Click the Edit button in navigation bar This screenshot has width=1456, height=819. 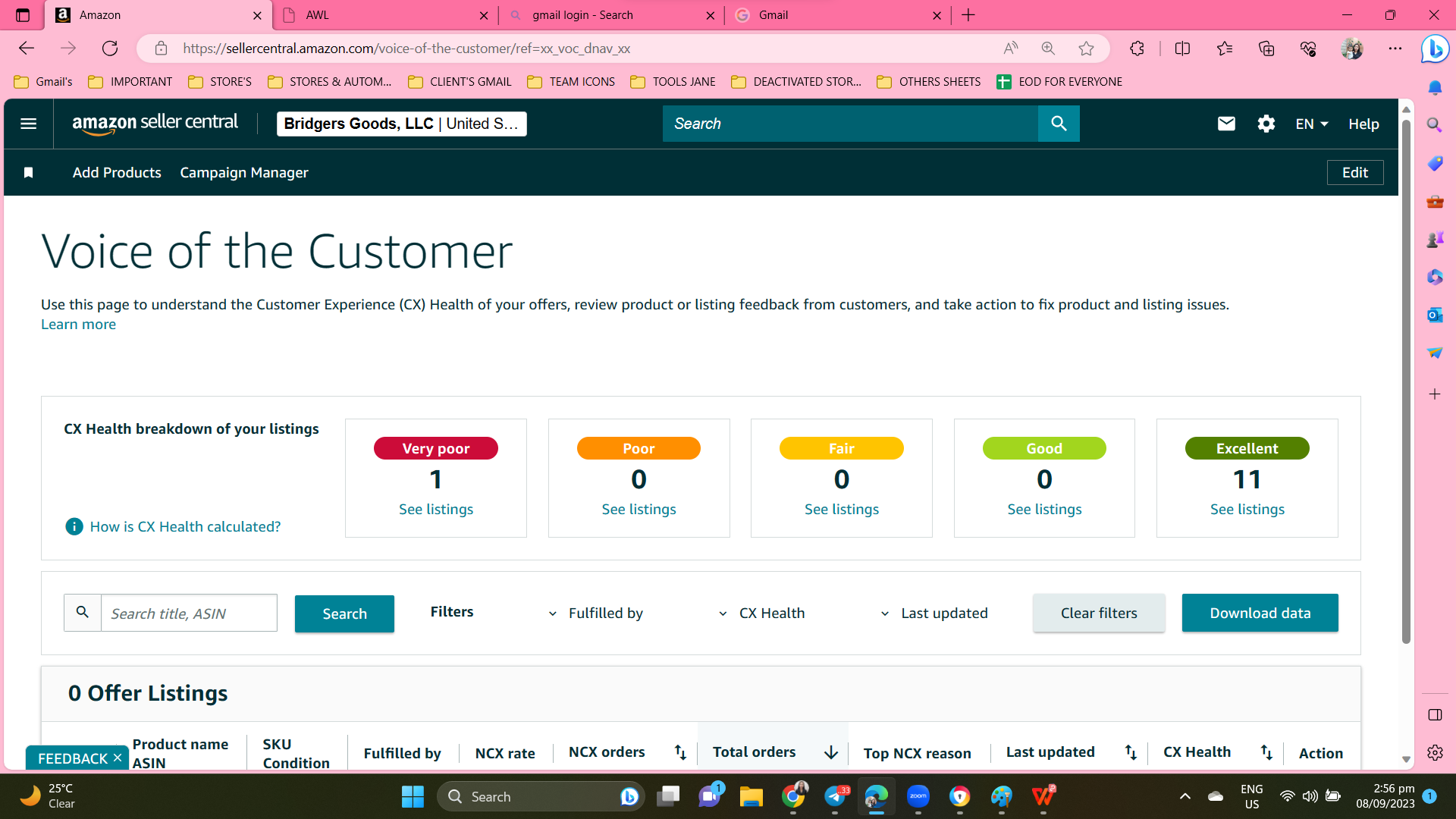[1355, 173]
